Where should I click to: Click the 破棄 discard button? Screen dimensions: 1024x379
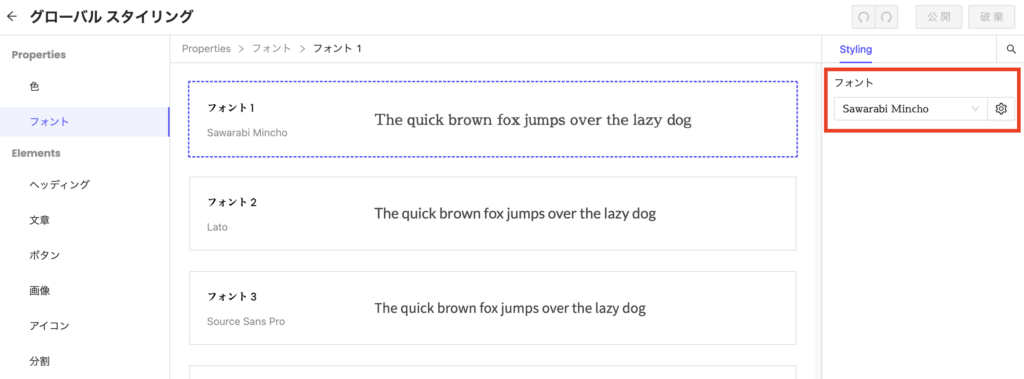tap(991, 18)
